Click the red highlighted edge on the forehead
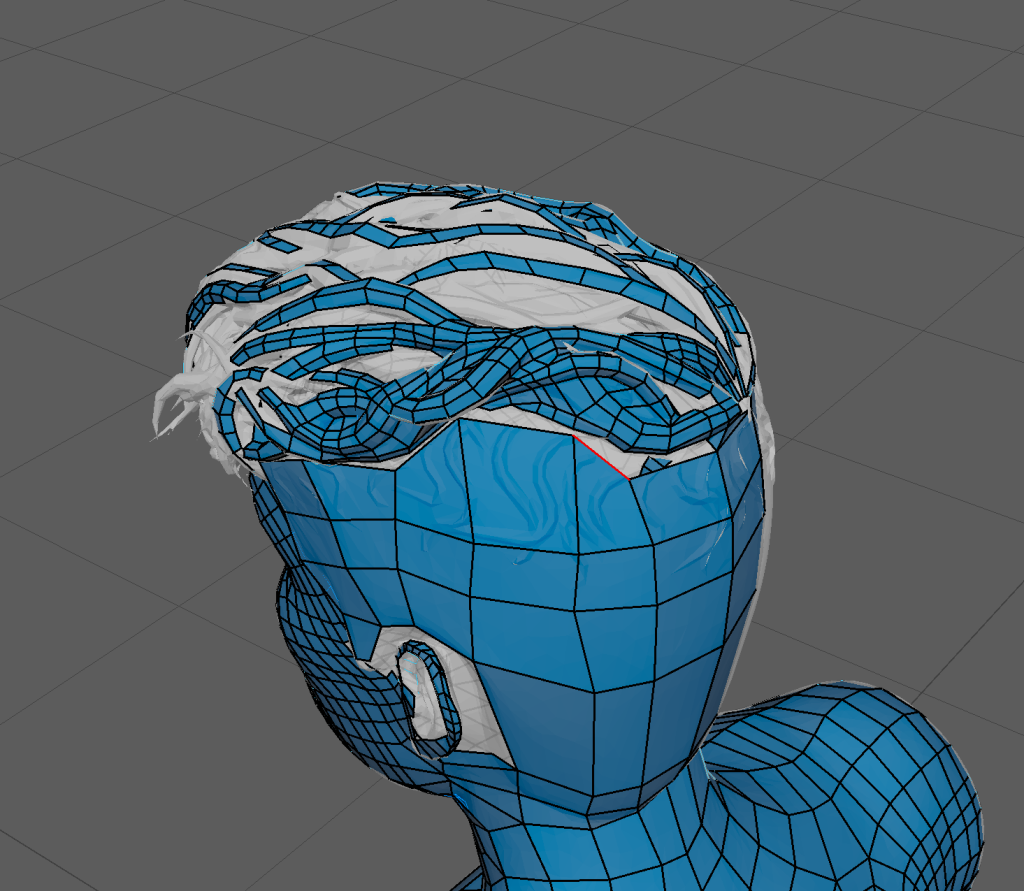 pyautogui.click(x=601, y=457)
